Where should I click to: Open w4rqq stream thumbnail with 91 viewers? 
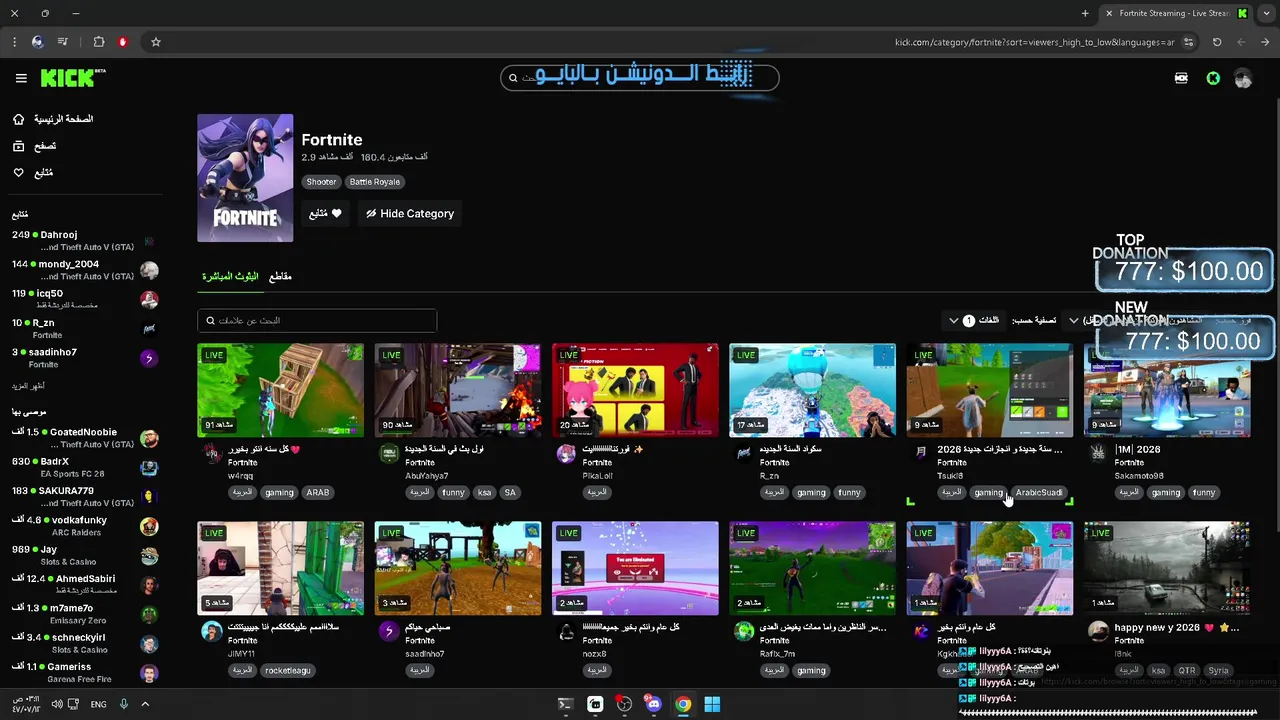(x=280, y=390)
